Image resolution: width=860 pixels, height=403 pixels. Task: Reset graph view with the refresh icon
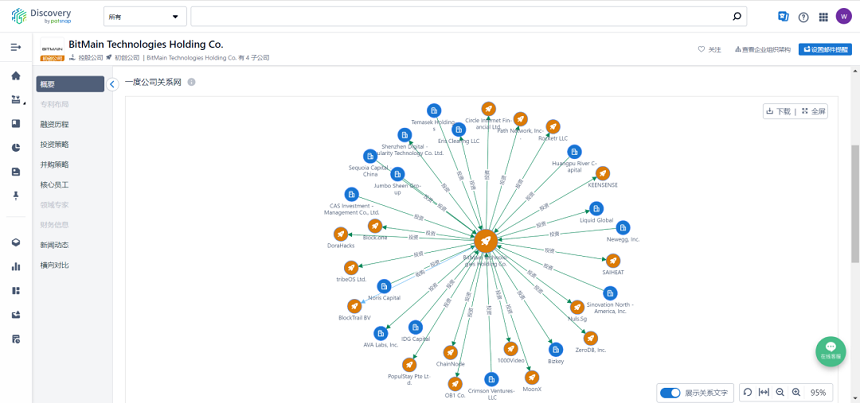[747, 392]
